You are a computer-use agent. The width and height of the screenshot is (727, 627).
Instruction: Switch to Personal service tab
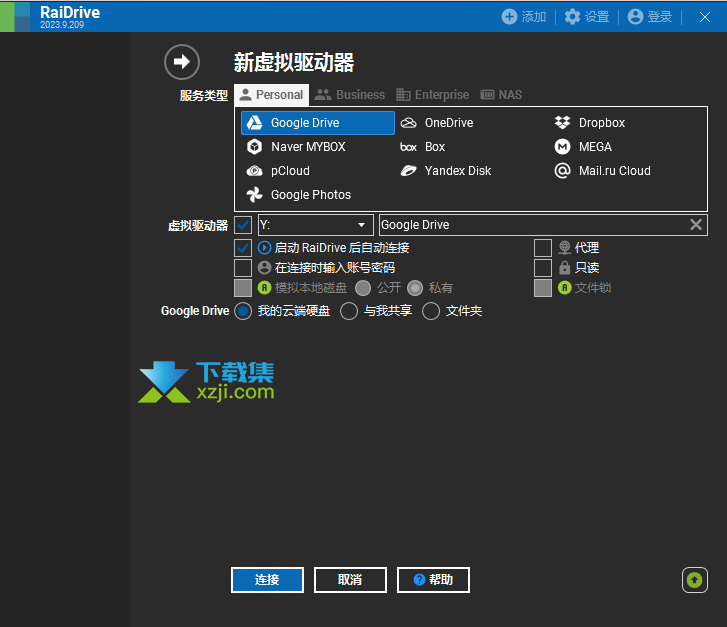[272, 95]
